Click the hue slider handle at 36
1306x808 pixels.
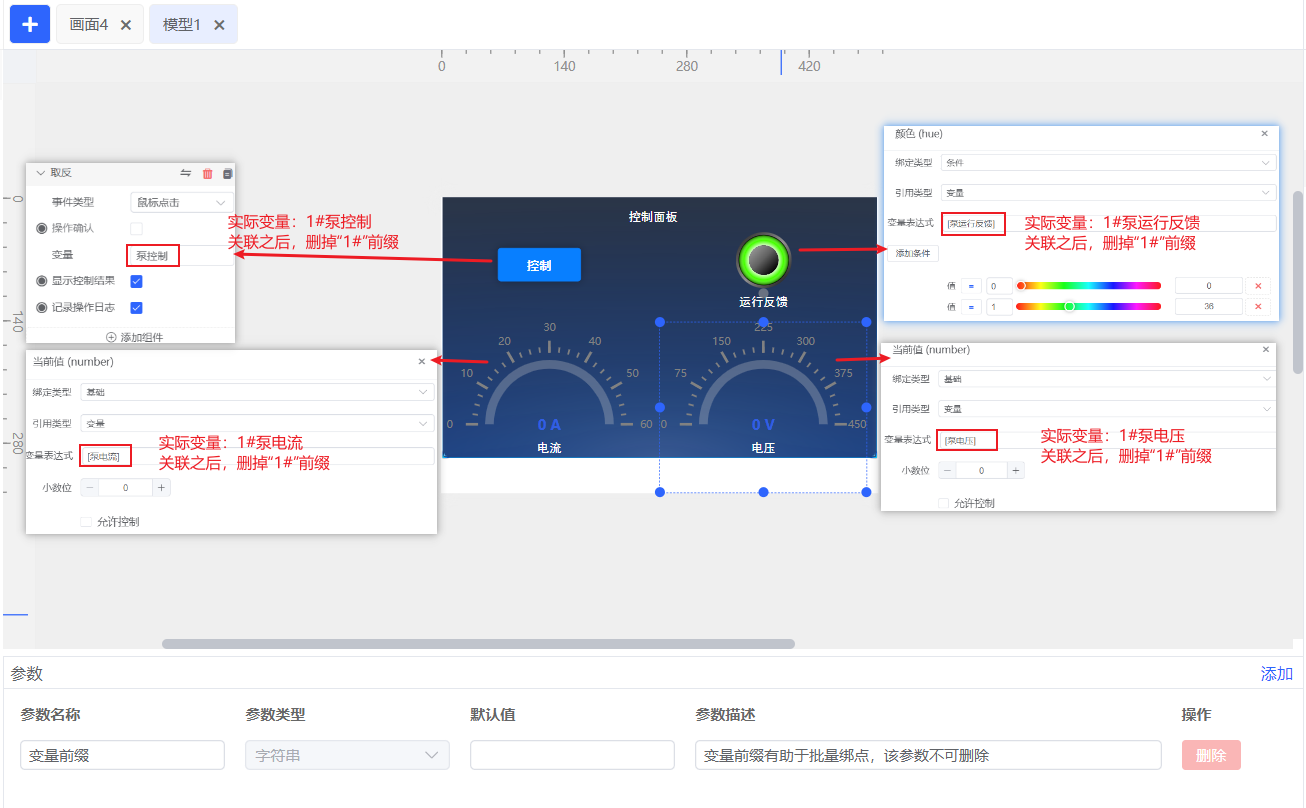(1069, 306)
